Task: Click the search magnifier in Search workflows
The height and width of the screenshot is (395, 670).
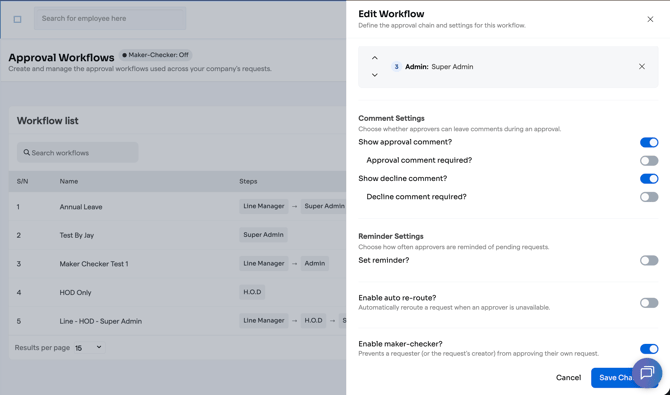Action: [26, 153]
